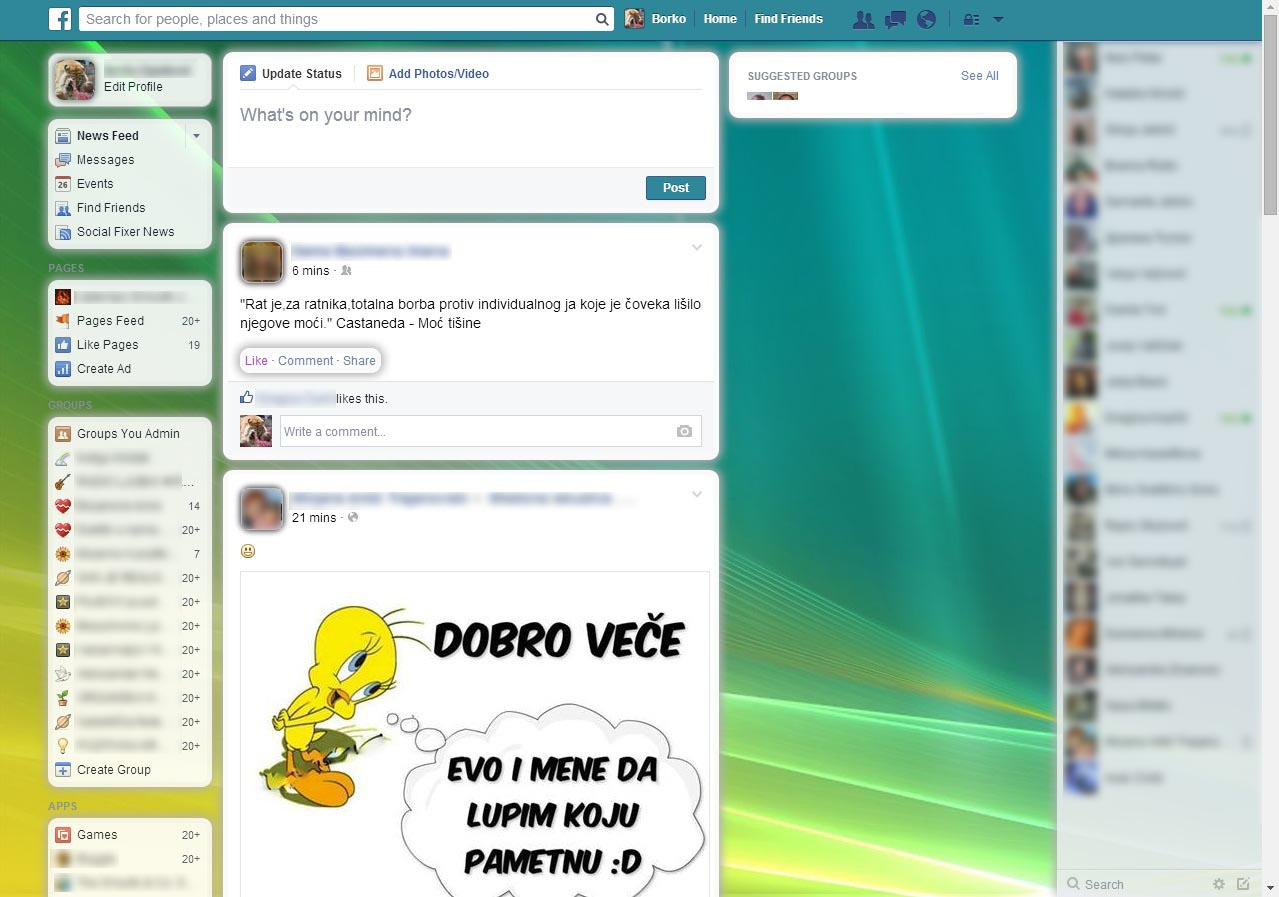Click the page vertical scrollbar thumb
This screenshot has height=897, width=1279.
coord(1270,117)
